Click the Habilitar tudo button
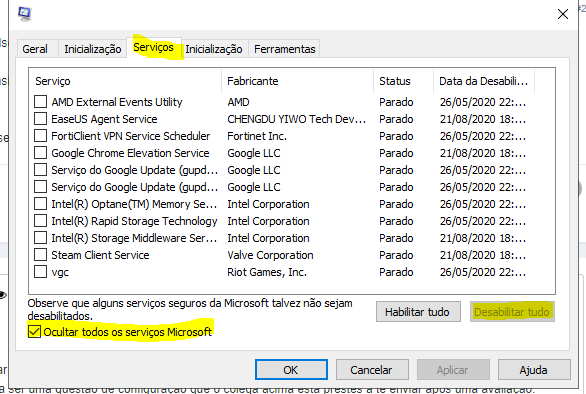This screenshot has width=586, height=394. pos(418,312)
